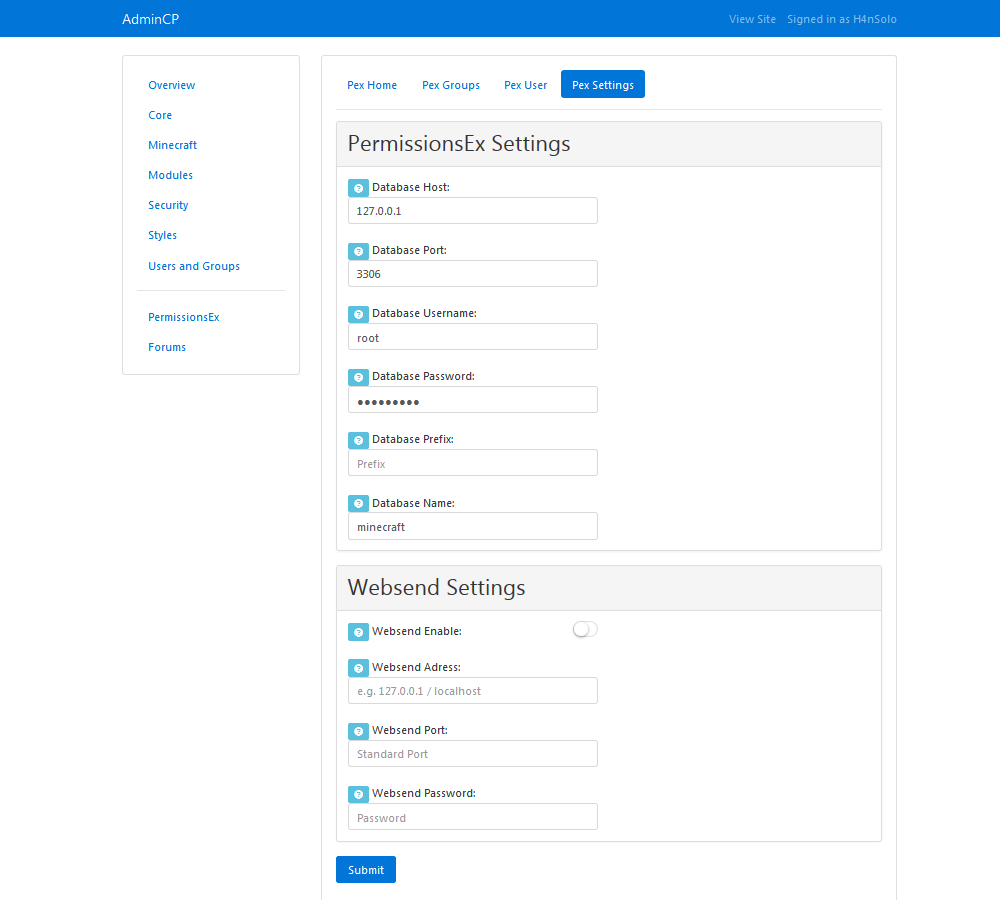Image resolution: width=1000 pixels, height=900 pixels.
Task: Click the help icon beside Websend Enable
Action: coord(358,632)
